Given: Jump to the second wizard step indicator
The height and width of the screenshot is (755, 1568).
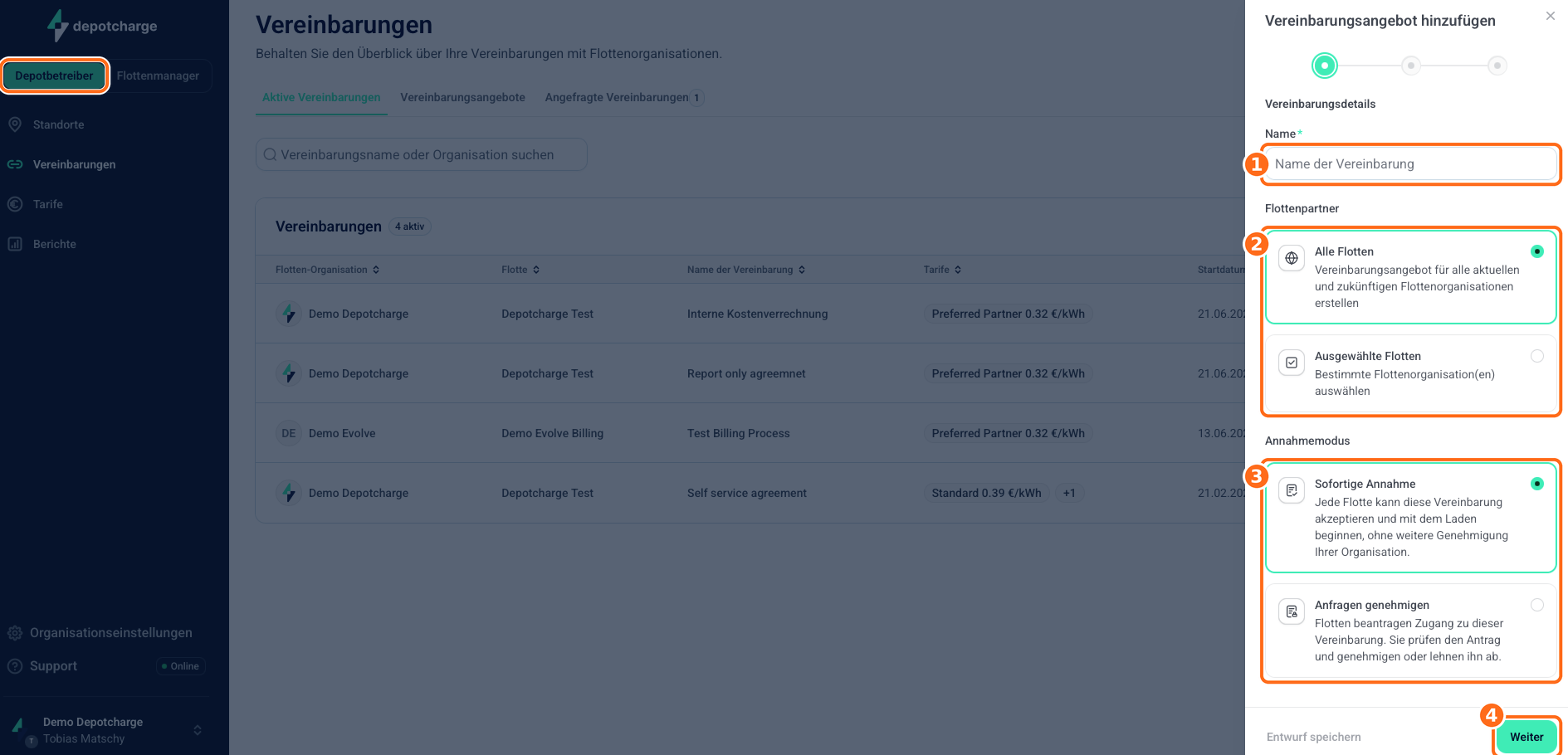Looking at the screenshot, I should click(1411, 66).
